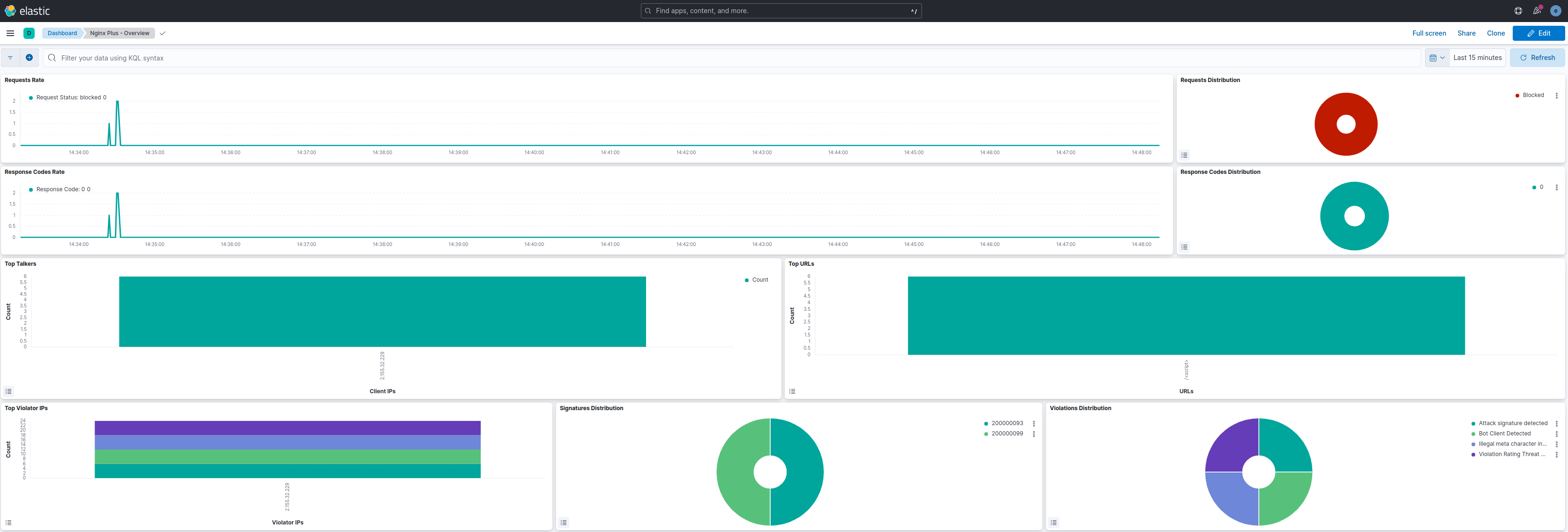Click the 'Client IPs' axis label
This screenshot has width=1568, height=532.
click(x=382, y=391)
